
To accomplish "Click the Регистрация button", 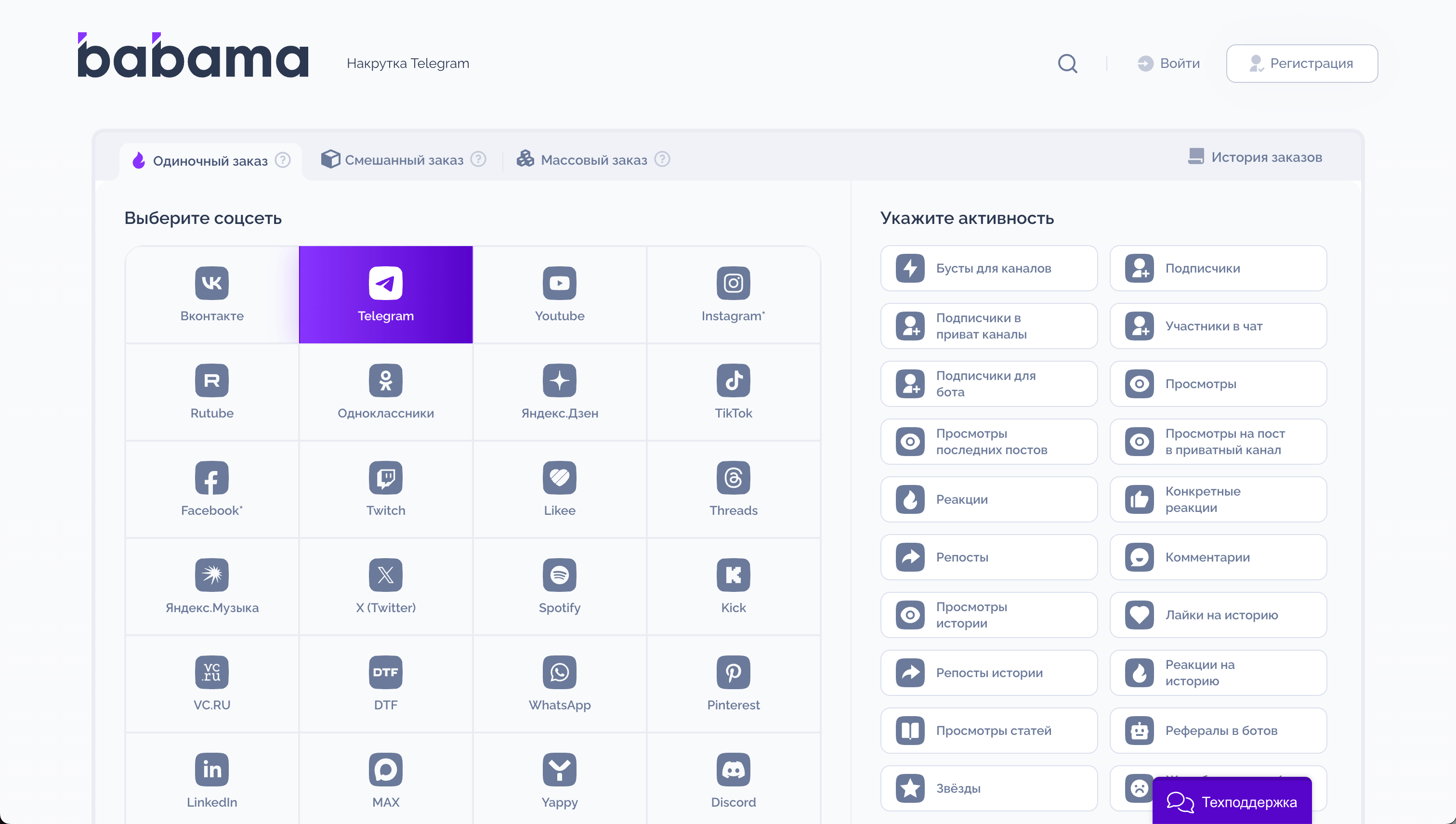I will tap(1301, 64).
